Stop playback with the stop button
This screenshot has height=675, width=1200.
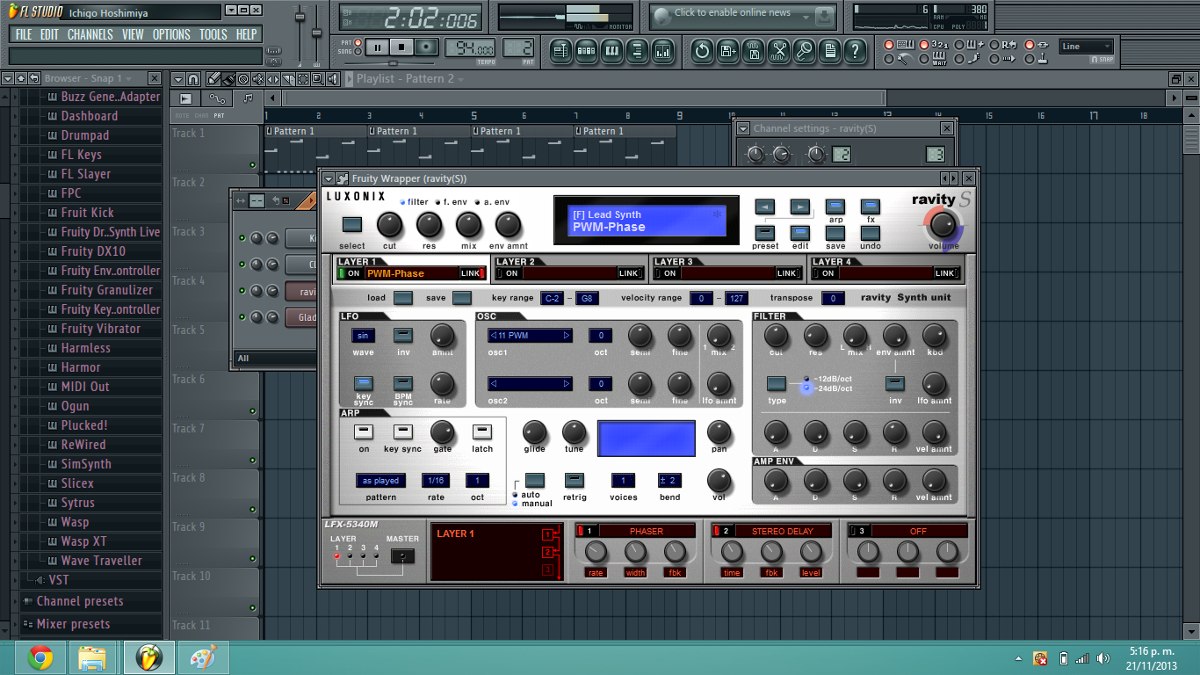[401, 47]
